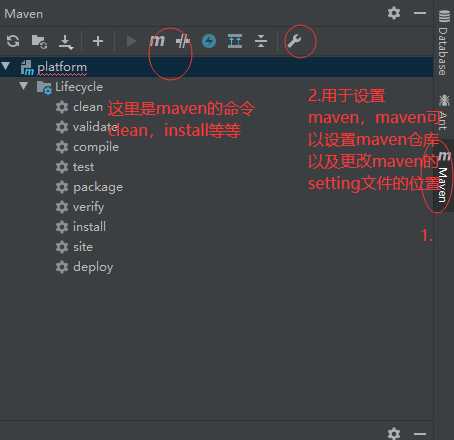Hide the bottom panel with minus

(x=420, y=433)
